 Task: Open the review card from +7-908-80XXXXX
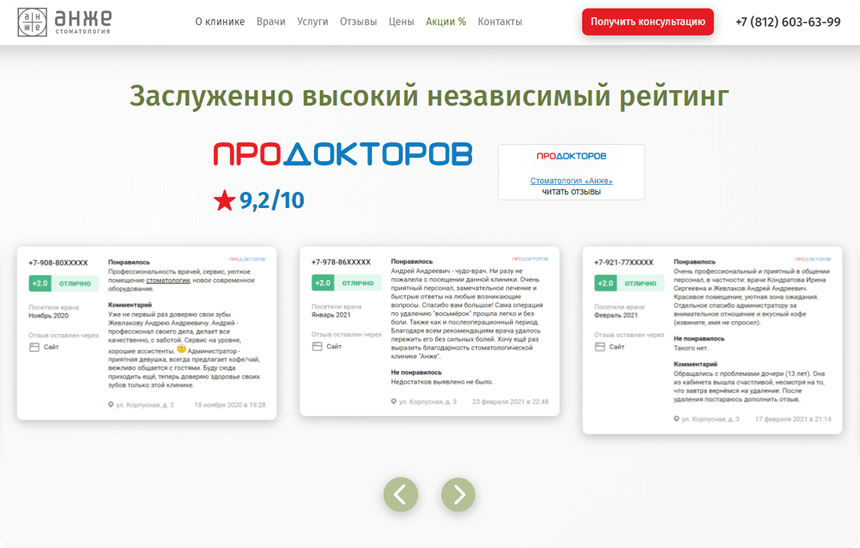[146, 333]
